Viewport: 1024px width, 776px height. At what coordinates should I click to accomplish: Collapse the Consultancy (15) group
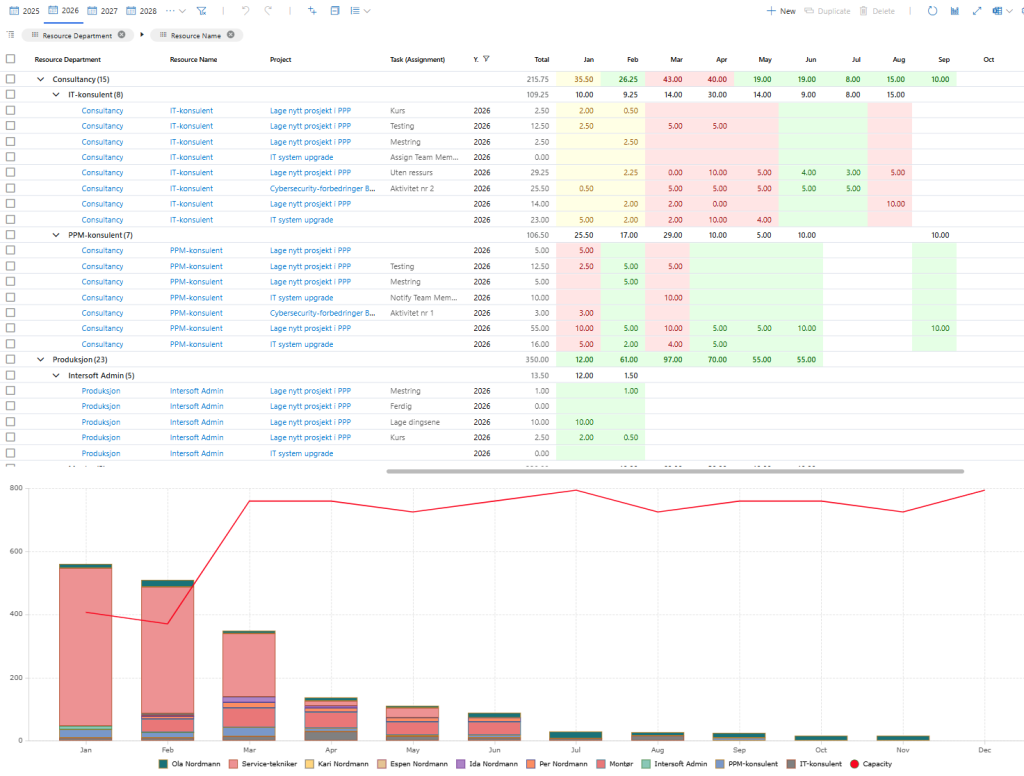(40, 79)
